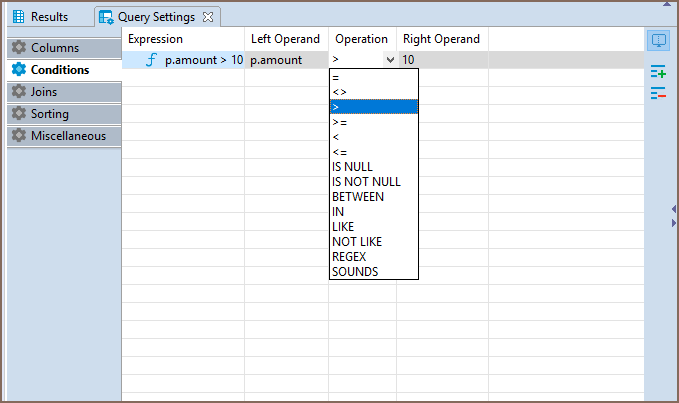The width and height of the screenshot is (679, 403).
Task: Select the BETWEEN operator from the list
Action: [x=358, y=197]
